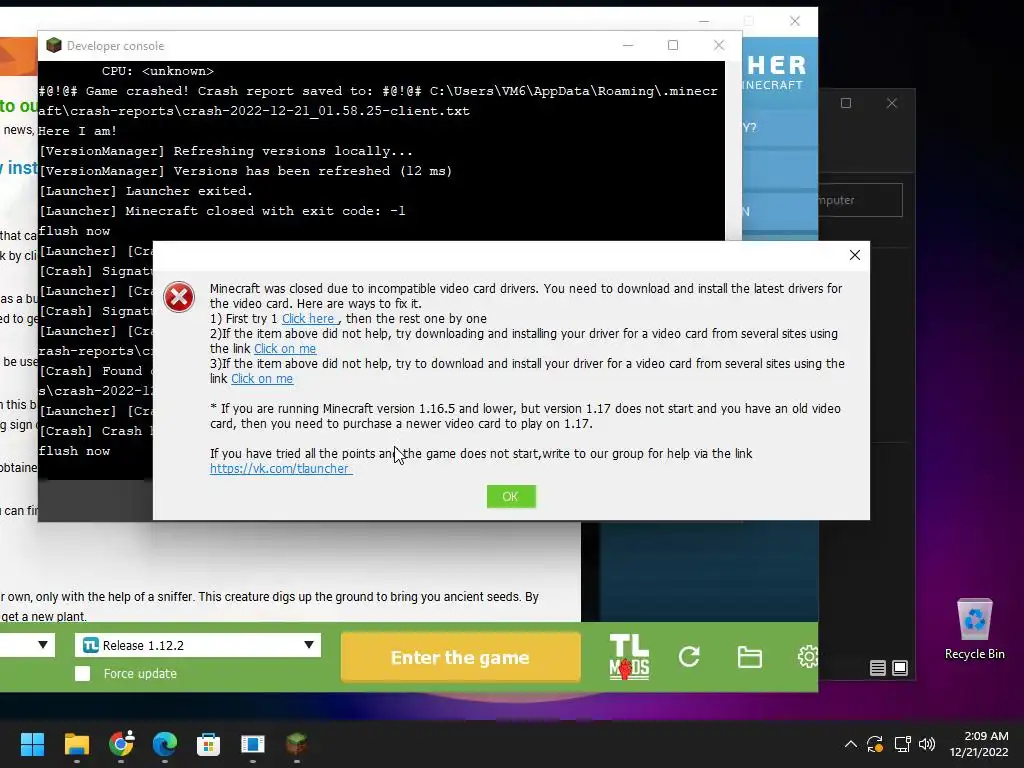1024x768 pixels.
Task: Open the TL Mods icon
Action: pyautogui.click(x=629, y=657)
